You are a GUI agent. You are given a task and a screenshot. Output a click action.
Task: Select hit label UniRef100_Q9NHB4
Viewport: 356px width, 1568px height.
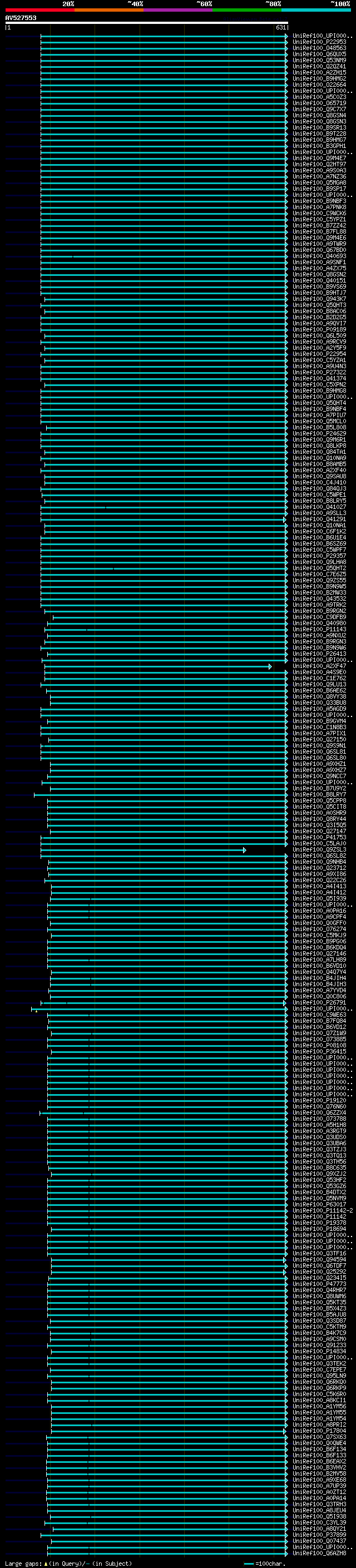click(x=319, y=862)
